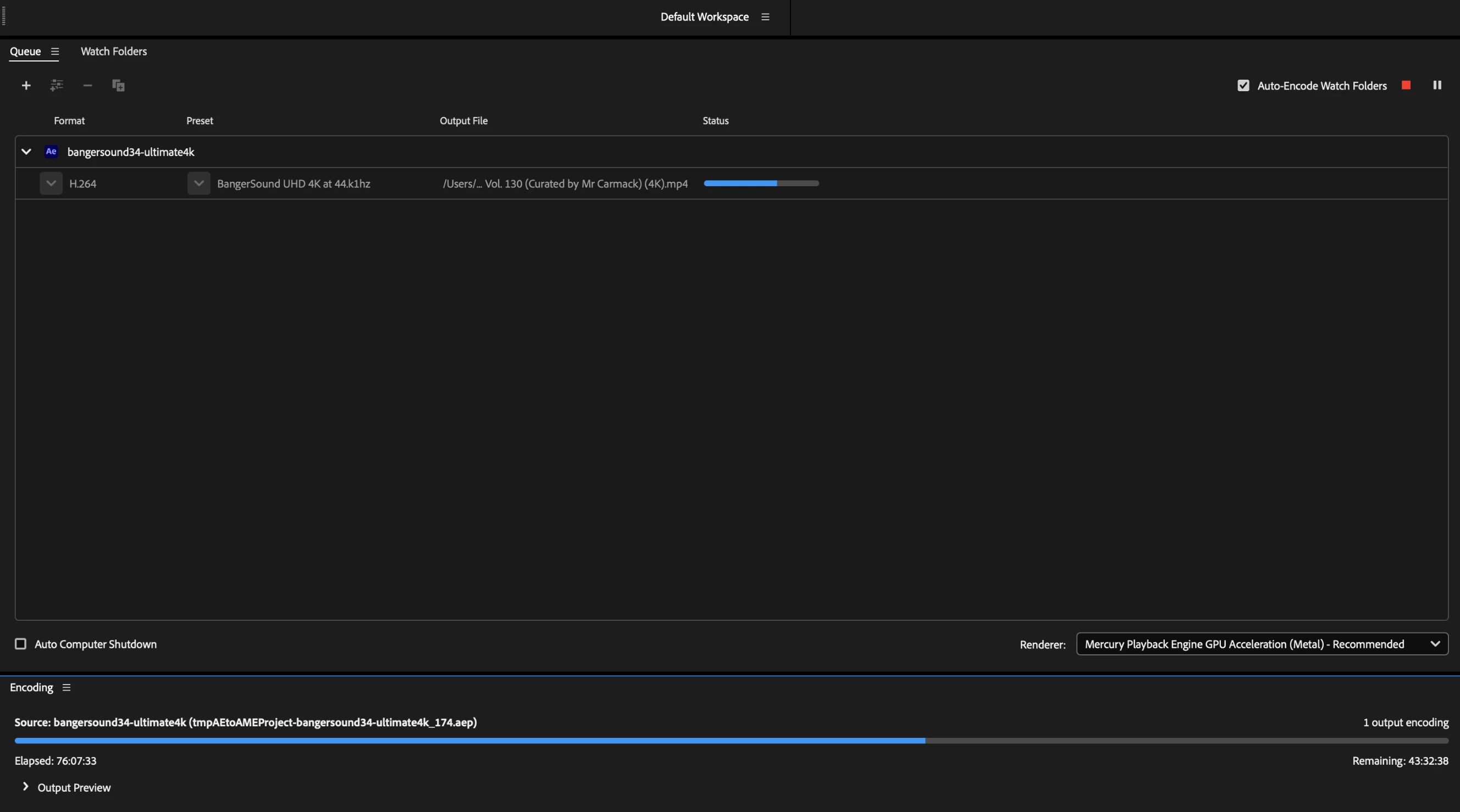1460x812 pixels.
Task: Enable Auto Computer Shutdown checkbox
Action: coord(20,644)
